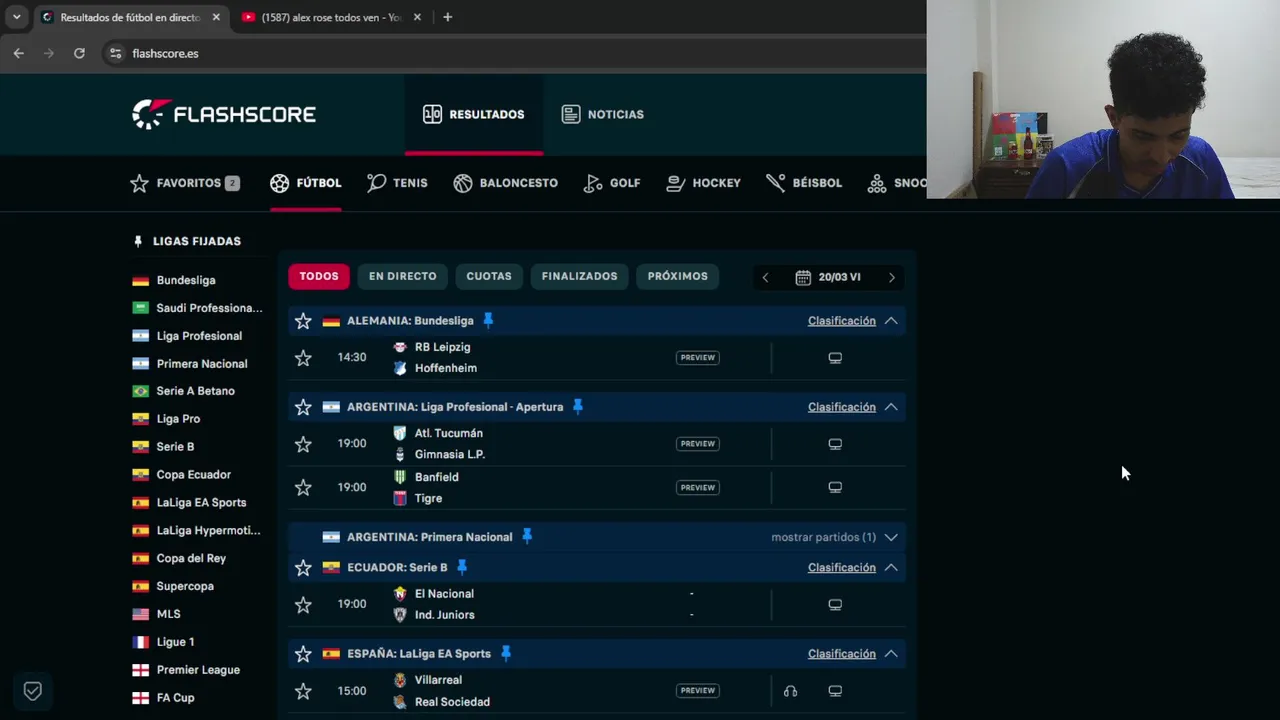This screenshot has width=1280, height=720.
Task: Favorite the Ecuador Serie B league star
Action: tap(303, 568)
